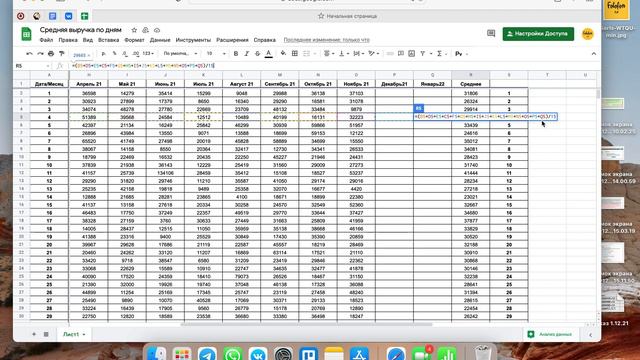
Task: Print the spreadsheet with printer icon
Action: coord(51,53)
